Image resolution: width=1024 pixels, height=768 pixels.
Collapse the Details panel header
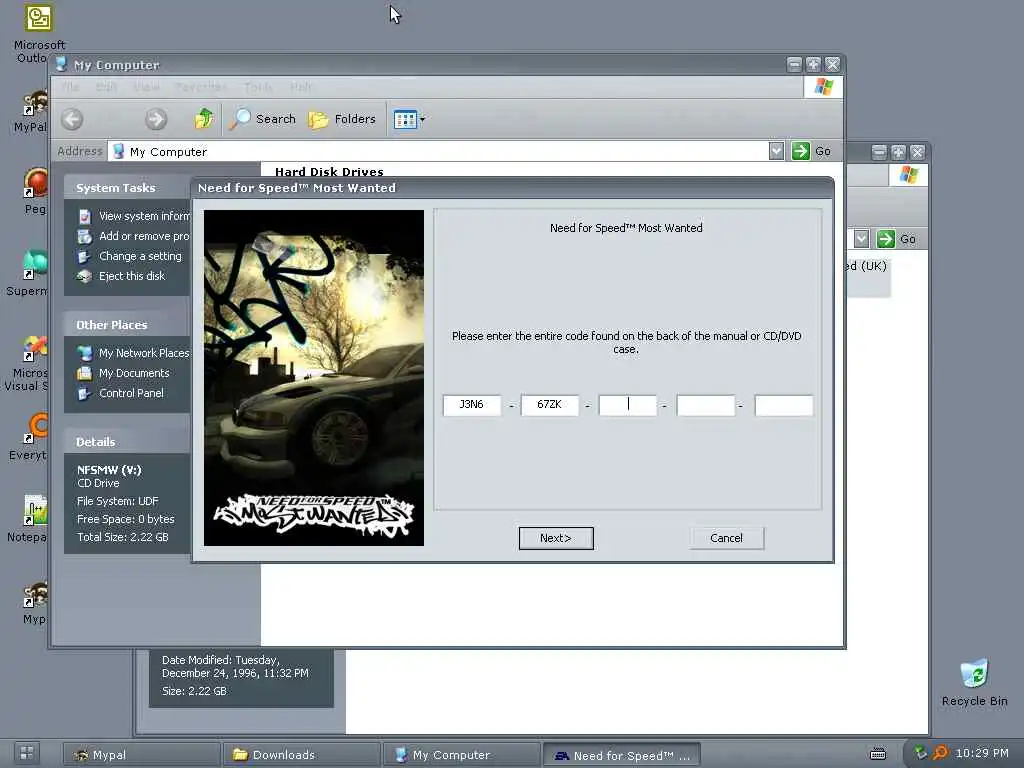pyautogui.click(x=127, y=442)
